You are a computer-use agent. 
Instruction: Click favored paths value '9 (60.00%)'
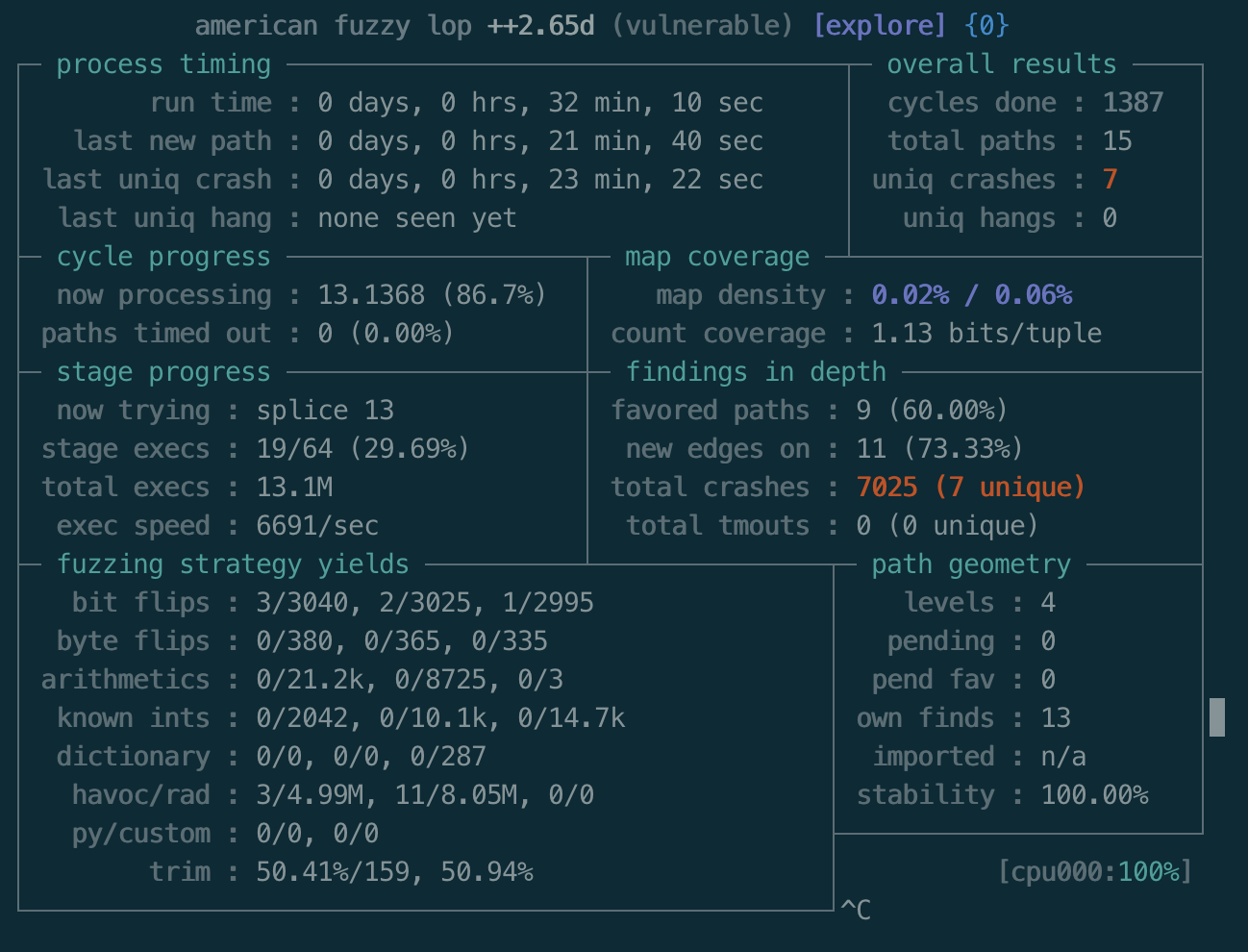[x=933, y=411]
